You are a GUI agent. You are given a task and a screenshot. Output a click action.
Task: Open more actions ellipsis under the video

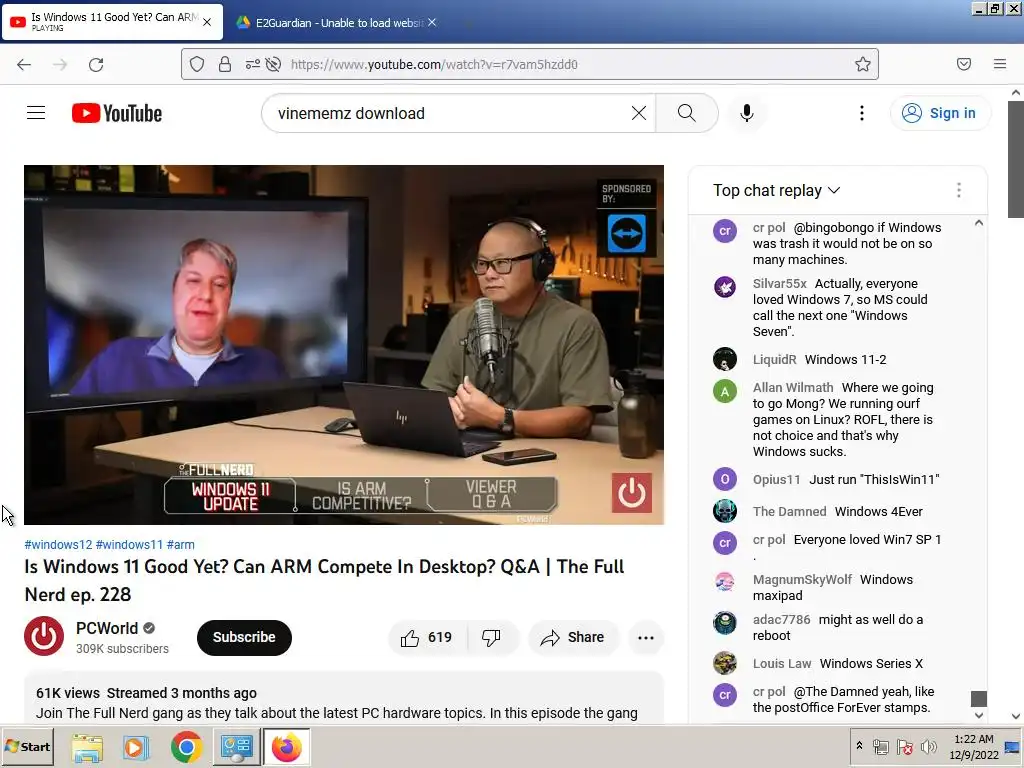(x=645, y=637)
